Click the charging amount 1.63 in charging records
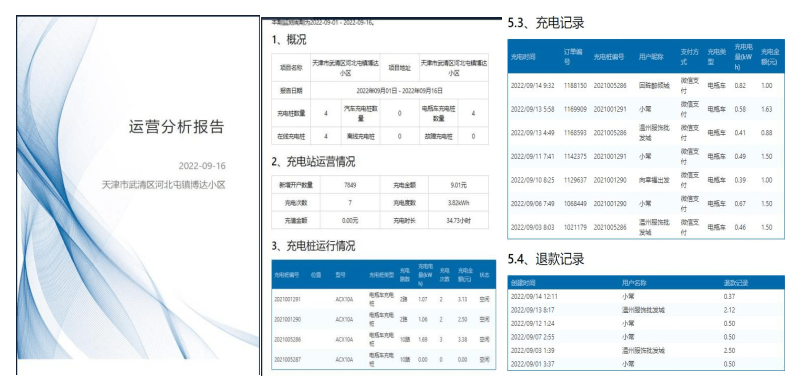This screenshot has width=807, height=386. pyautogui.click(x=766, y=109)
